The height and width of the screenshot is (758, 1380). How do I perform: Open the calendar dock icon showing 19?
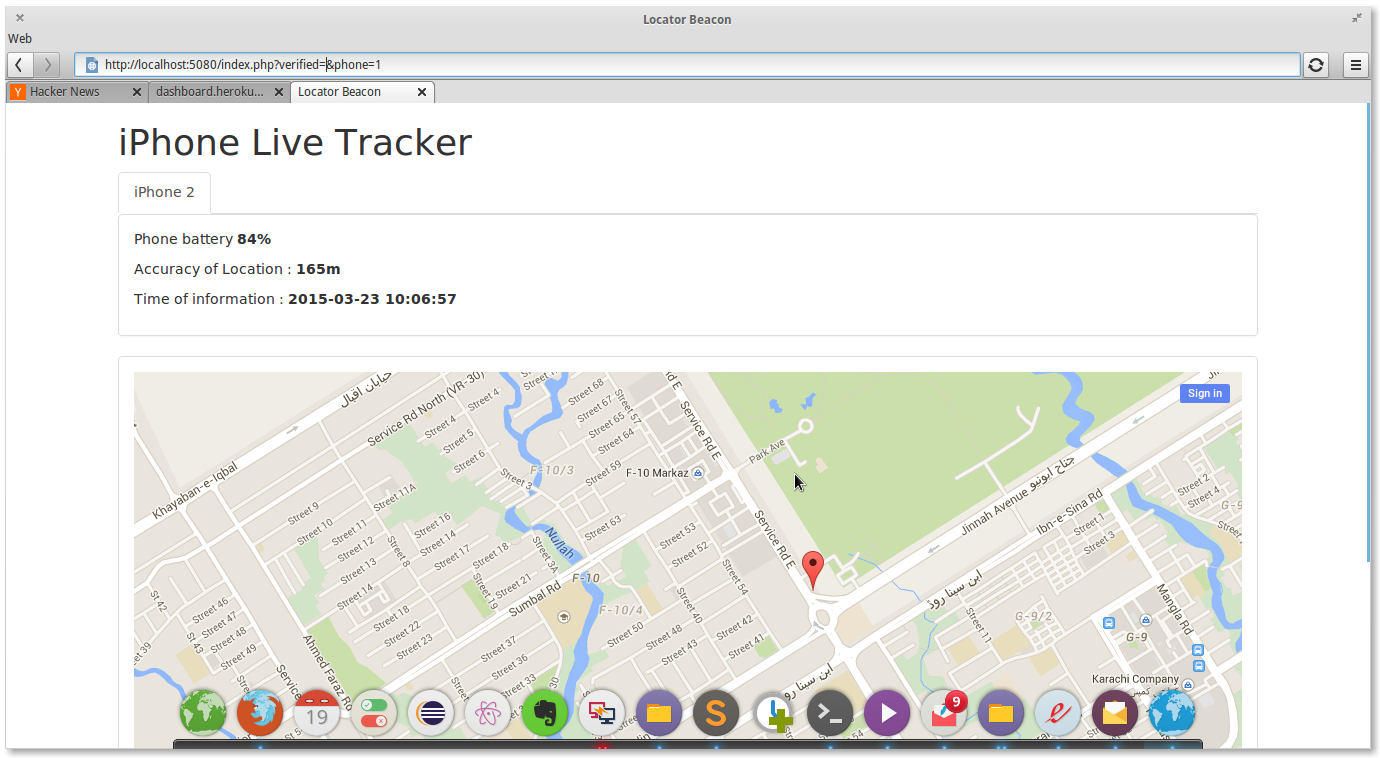(317, 713)
